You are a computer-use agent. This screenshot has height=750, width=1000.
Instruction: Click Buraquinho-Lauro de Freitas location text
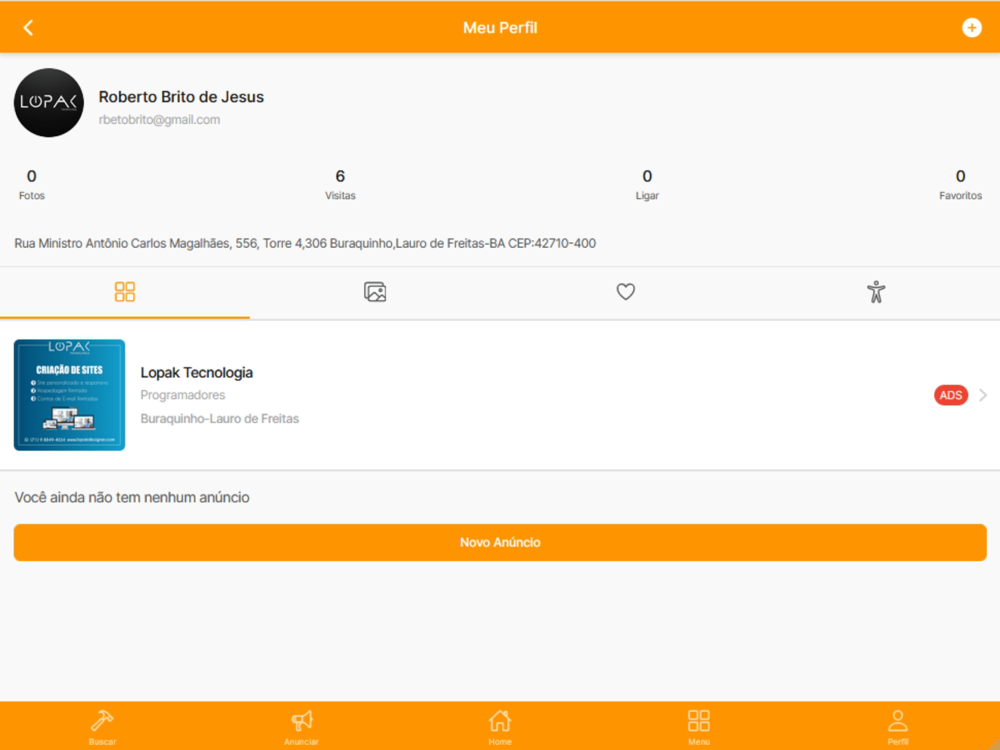tap(219, 419)
